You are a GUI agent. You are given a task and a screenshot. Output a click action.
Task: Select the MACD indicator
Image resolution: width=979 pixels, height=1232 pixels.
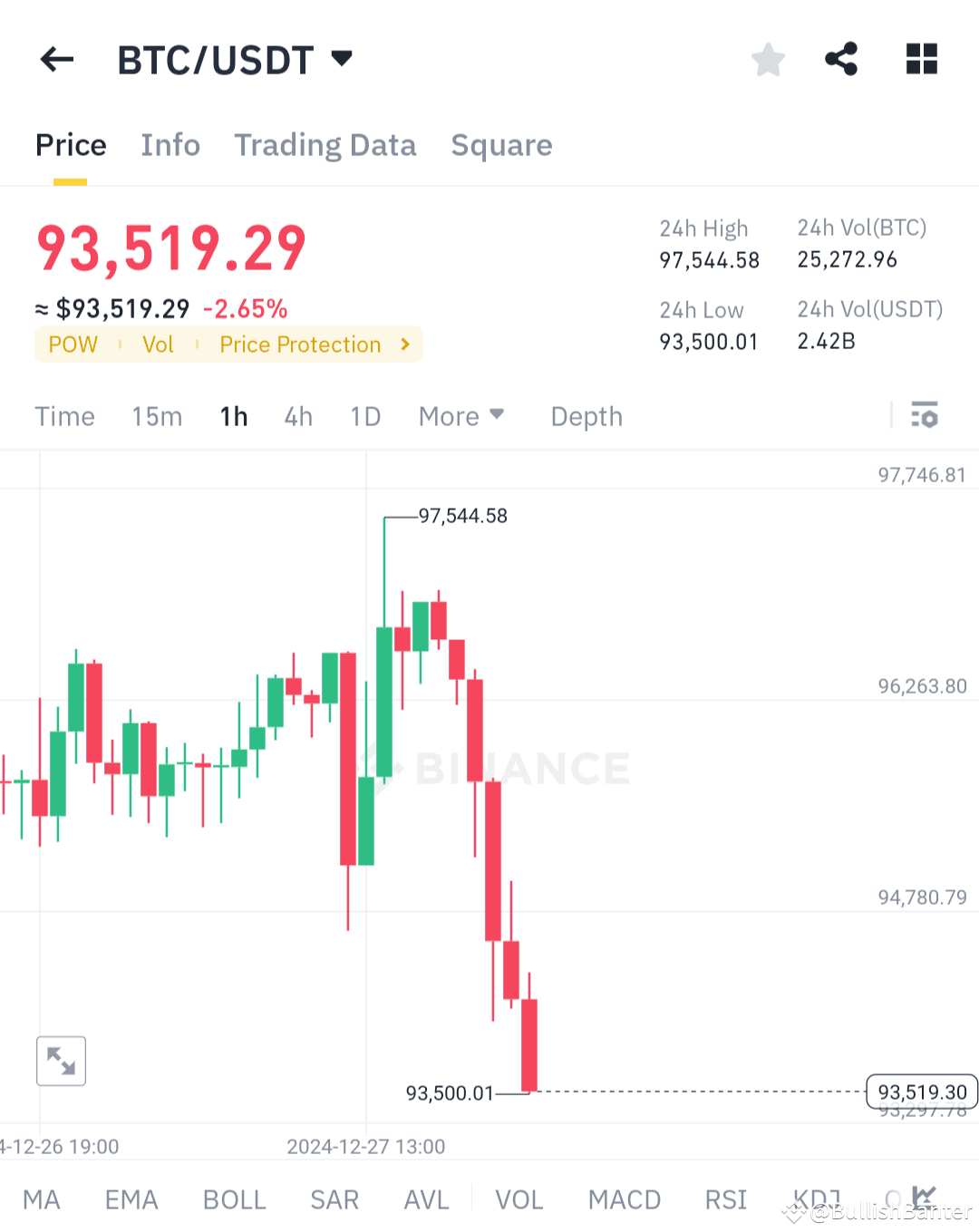click(624, 1198)
